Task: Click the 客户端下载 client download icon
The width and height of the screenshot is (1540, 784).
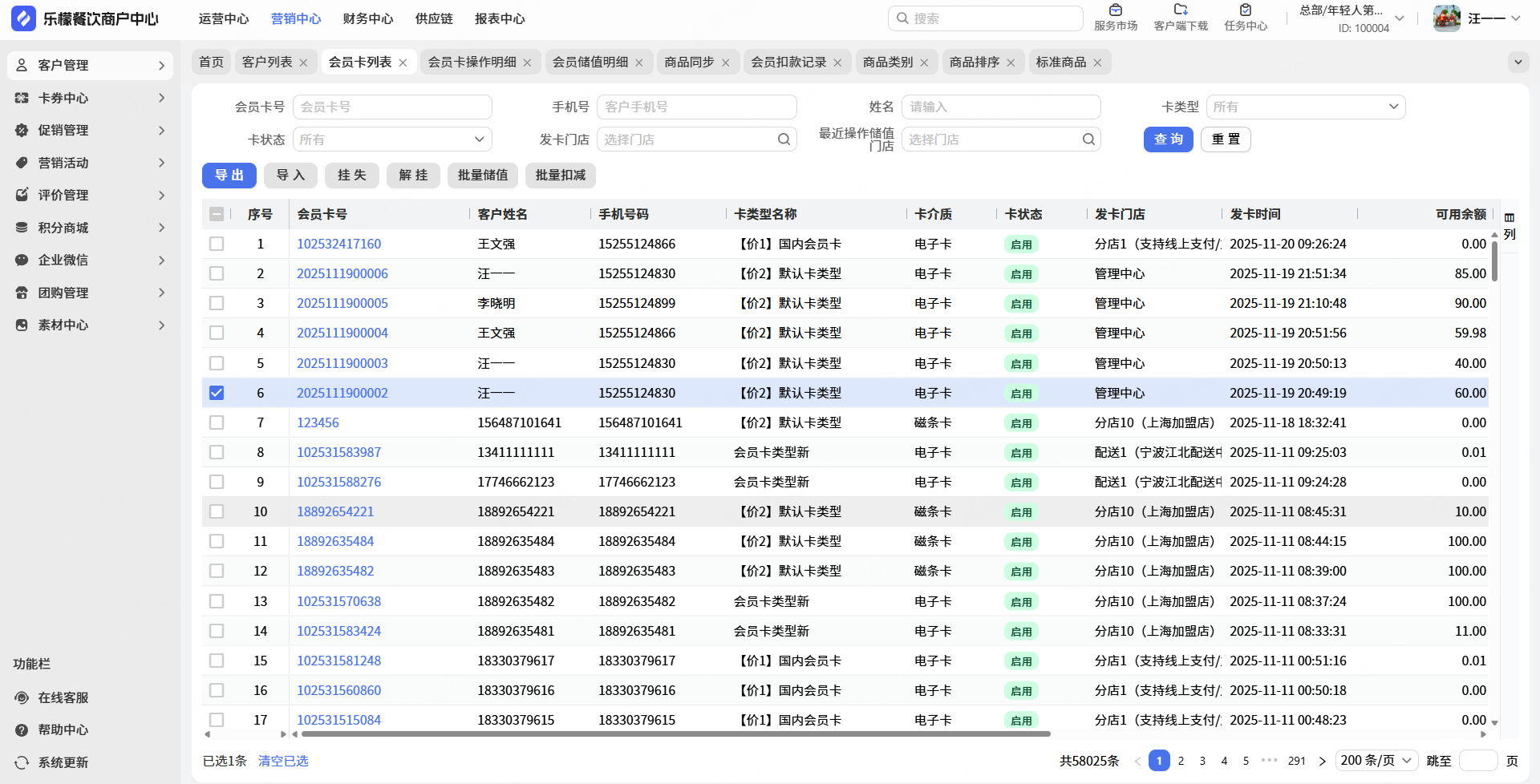Action: (1180, 10)
